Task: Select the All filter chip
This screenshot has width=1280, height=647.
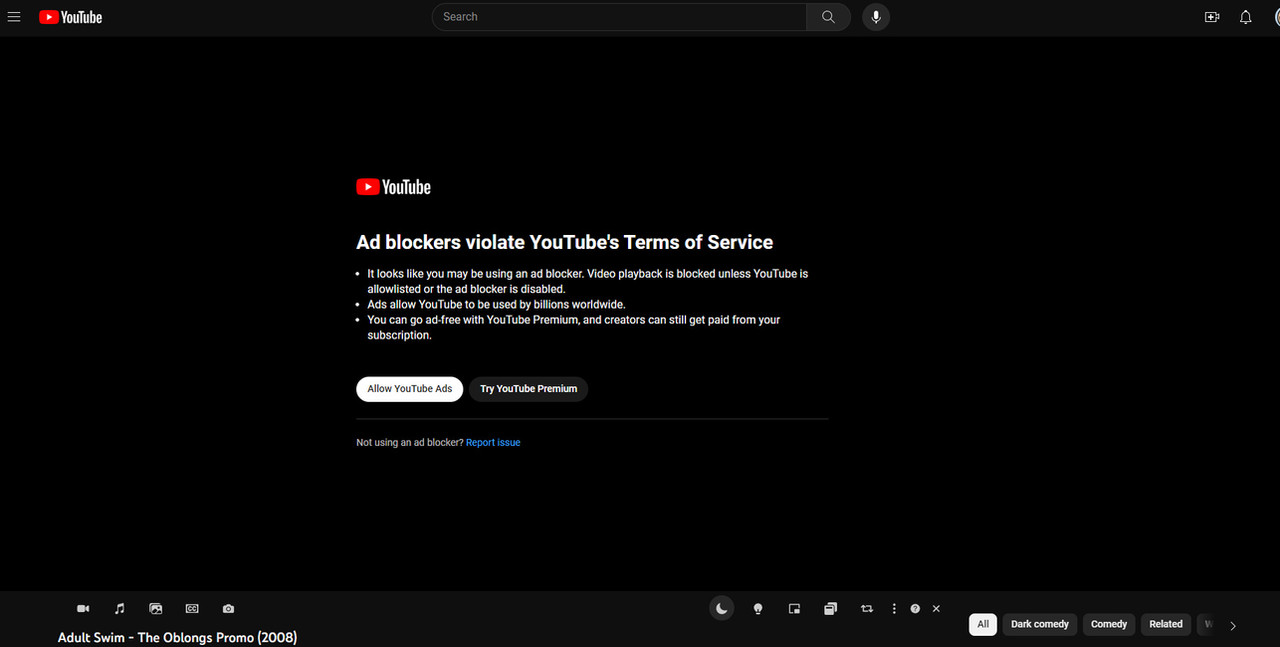Action: coord(983,624)
